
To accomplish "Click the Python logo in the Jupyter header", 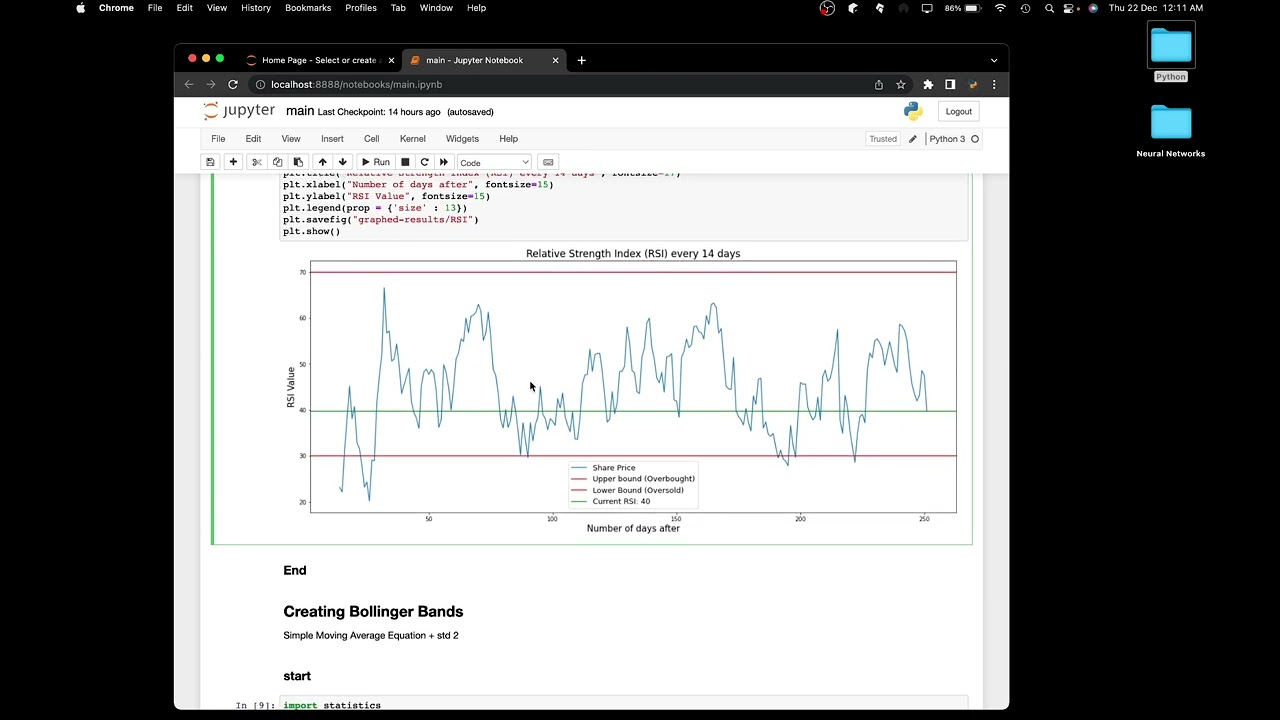I will tap(913, 111).
